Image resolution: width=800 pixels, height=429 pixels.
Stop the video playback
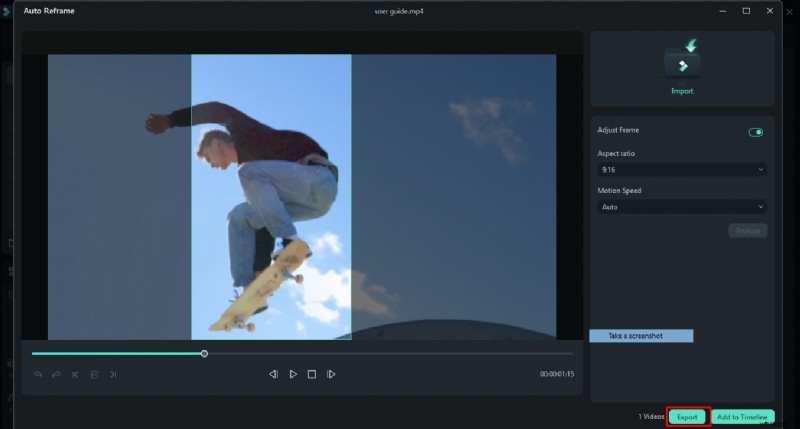[x=312, y=374]
